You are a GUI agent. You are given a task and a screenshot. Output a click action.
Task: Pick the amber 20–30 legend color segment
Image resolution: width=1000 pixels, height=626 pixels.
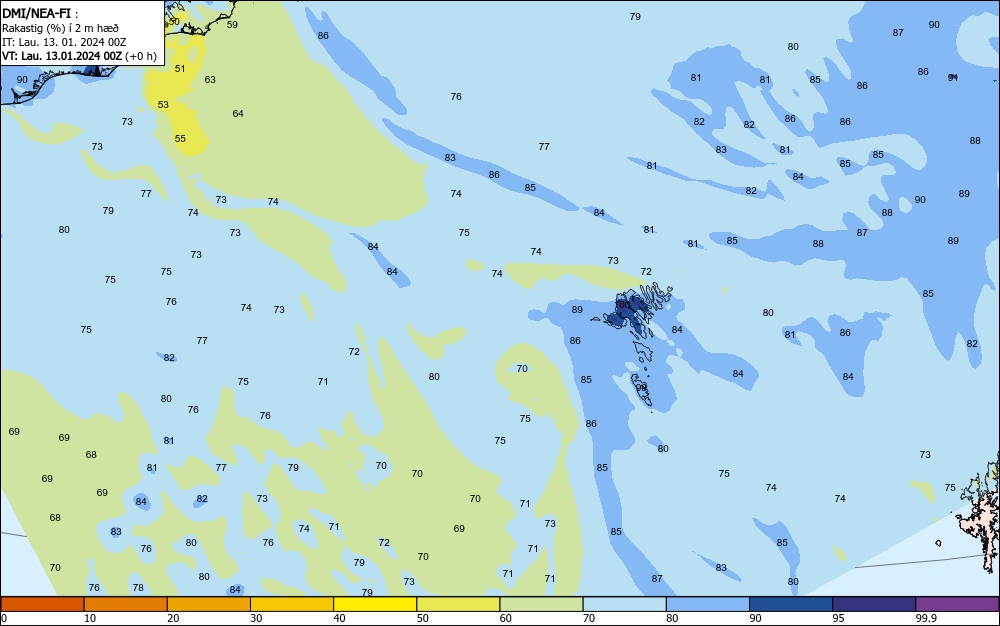click(x=209, y=604)
